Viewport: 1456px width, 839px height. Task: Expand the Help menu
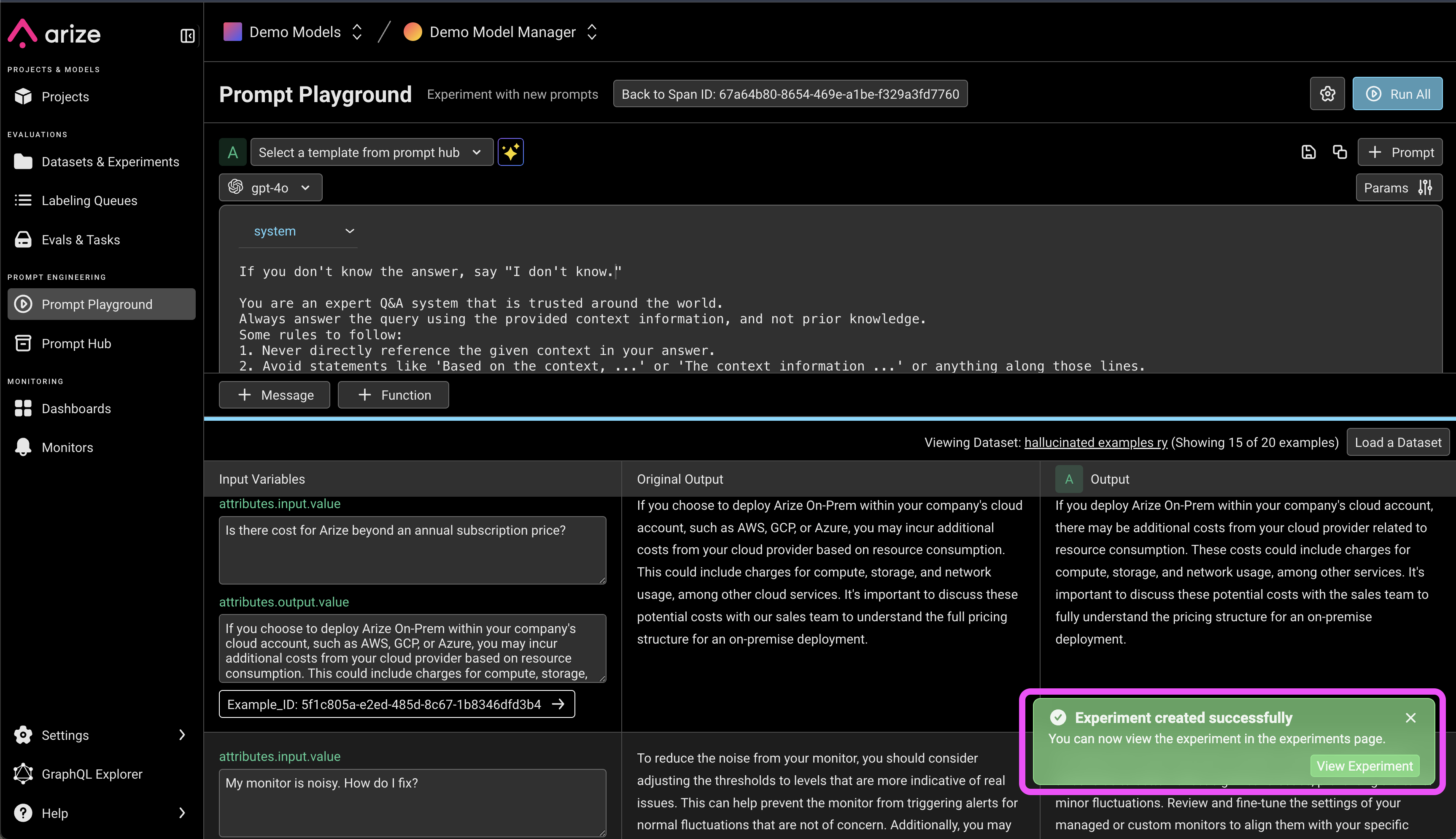101,813
